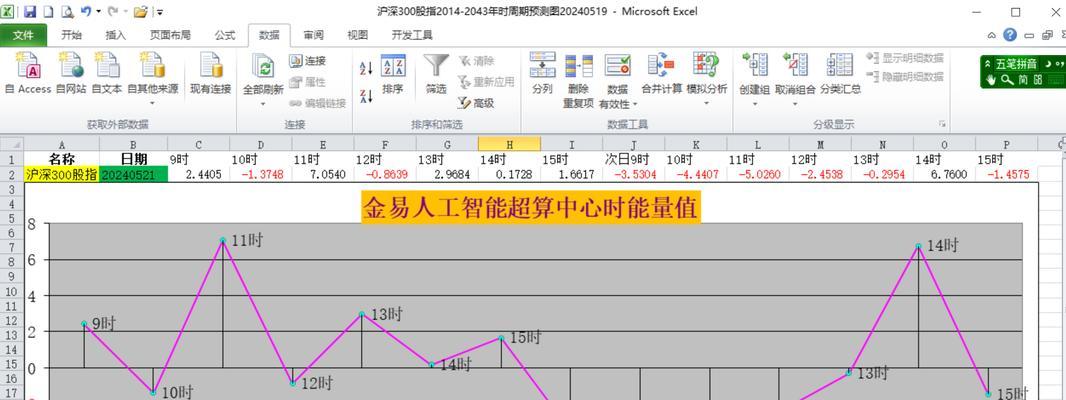Import data from website (自网站)
Screen dimensions: 1066x400
tap(71, 73)
